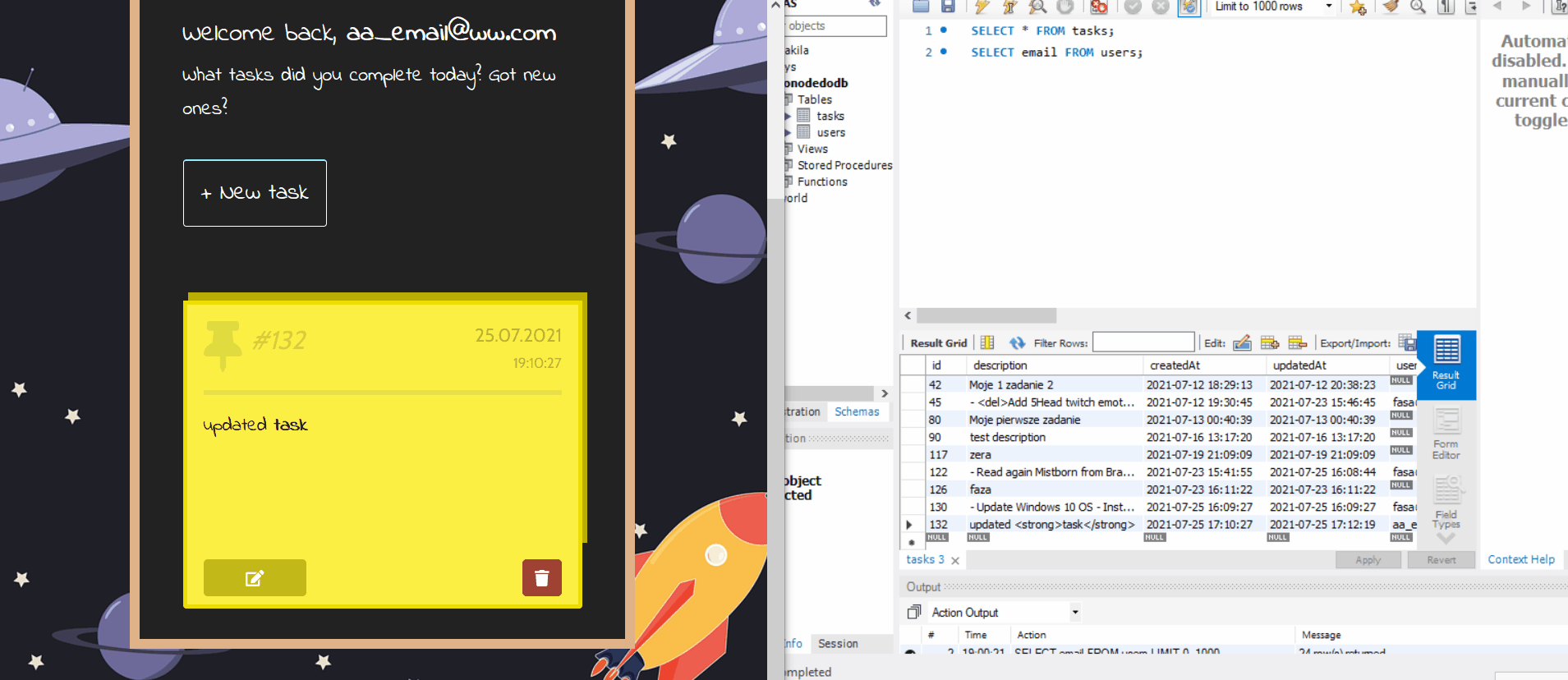Image resolution: width=1568 pixels, height=680 pixels.
Task: Select the tasks table in schema tree
Action: click(x=830, y=116)
